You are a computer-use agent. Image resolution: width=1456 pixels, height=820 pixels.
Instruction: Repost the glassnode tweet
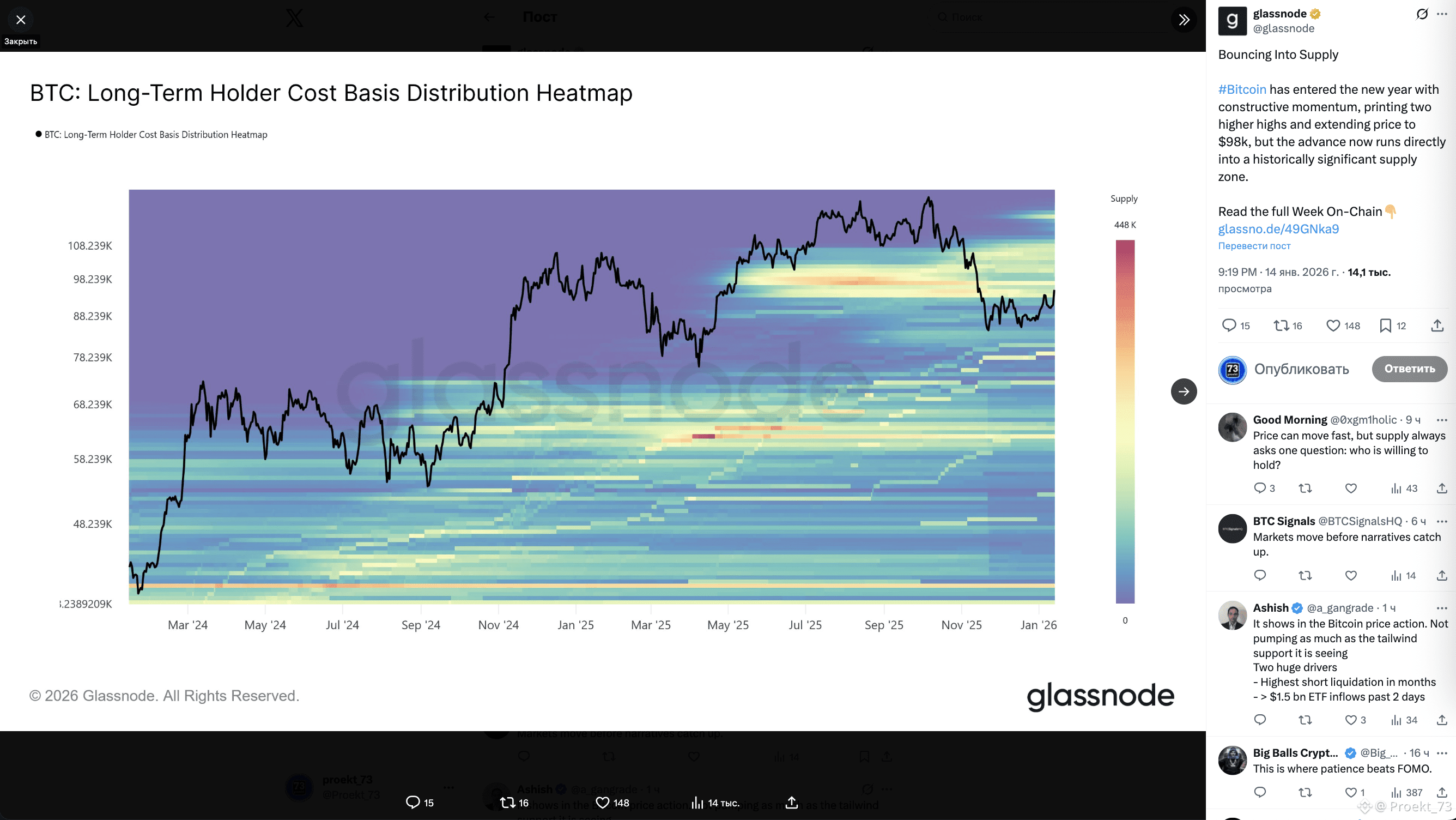tap(1281, 325)
